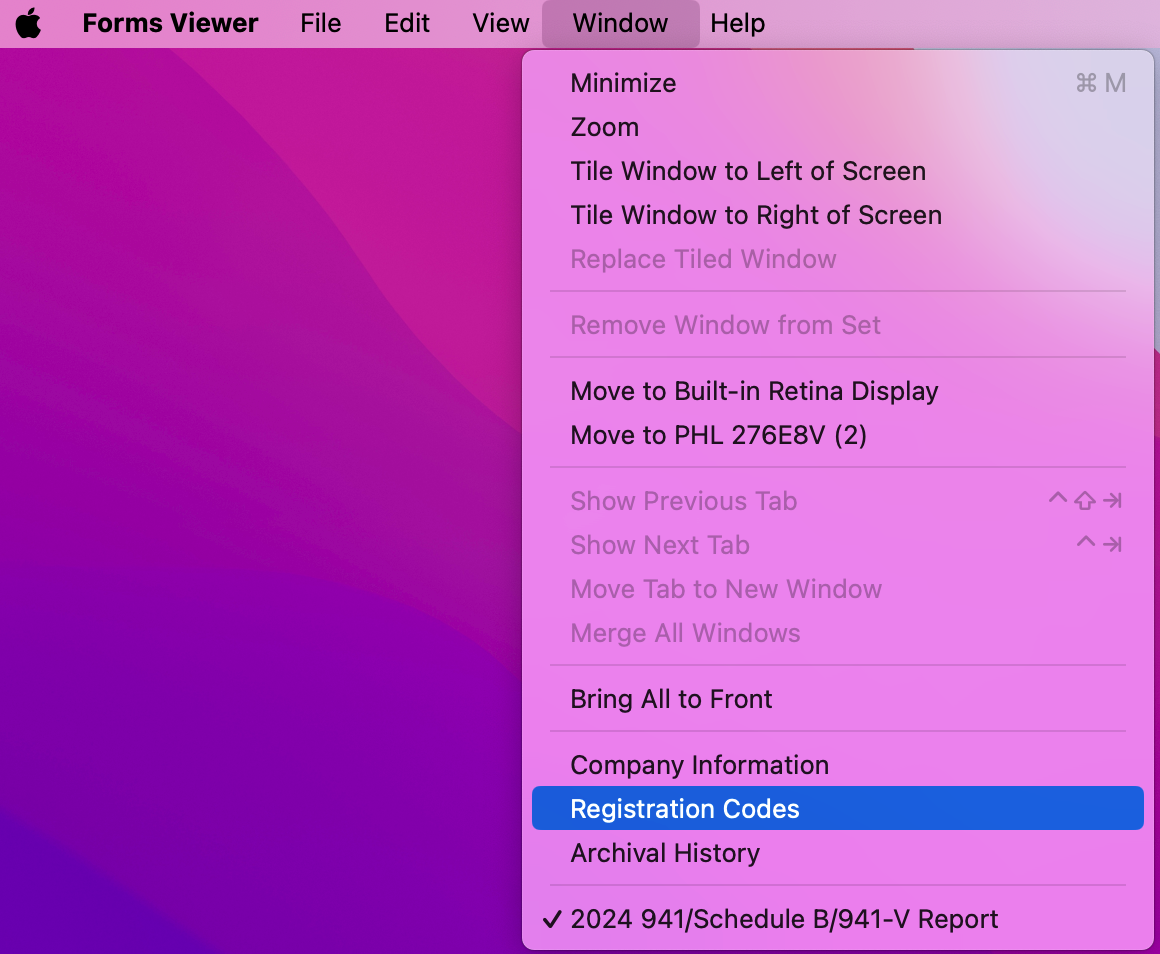This screenshot has width=1160, height=954.
Task: Select checked 2024 941/Schedule B/941-V Report window
Action: click(783, 919)
